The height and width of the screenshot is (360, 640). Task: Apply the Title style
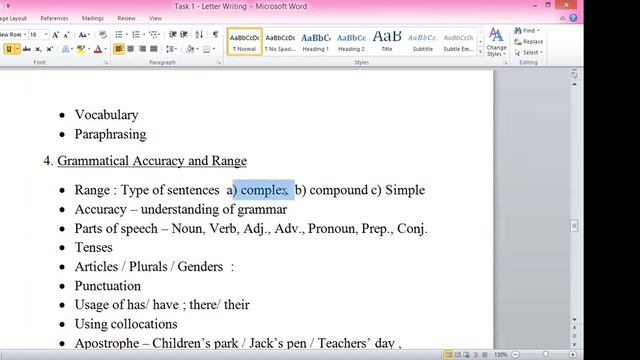pos(387,42)
